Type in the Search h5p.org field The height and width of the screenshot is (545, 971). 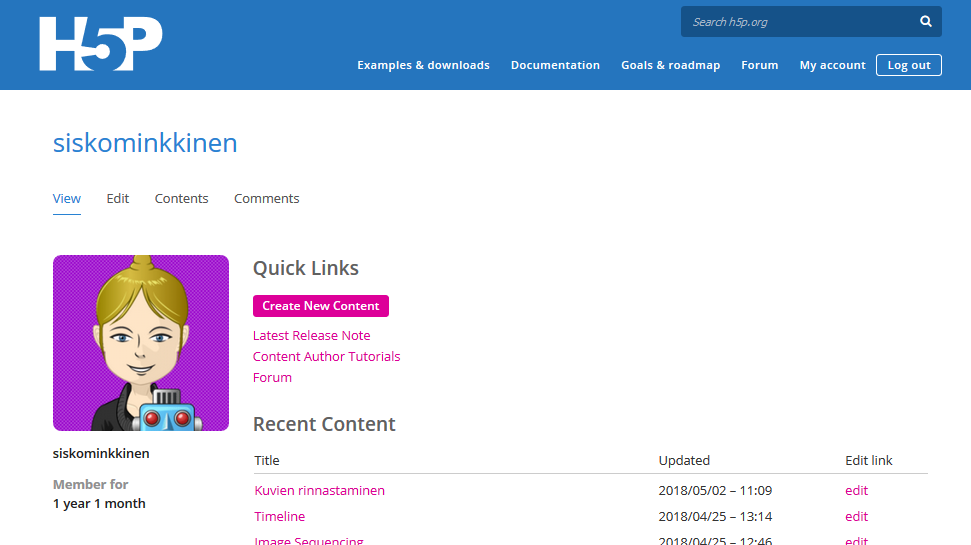(800, 22)
